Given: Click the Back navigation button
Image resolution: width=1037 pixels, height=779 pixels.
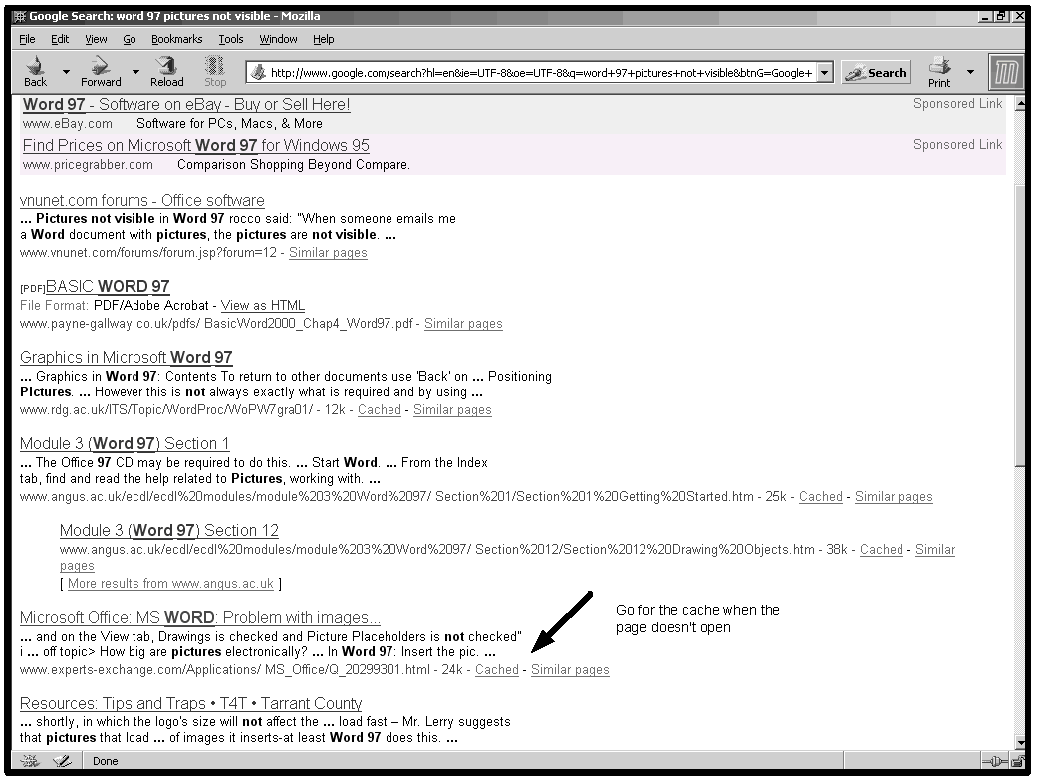Looking at the screenshot, I should pyautogui.click(x=35, y=71).
